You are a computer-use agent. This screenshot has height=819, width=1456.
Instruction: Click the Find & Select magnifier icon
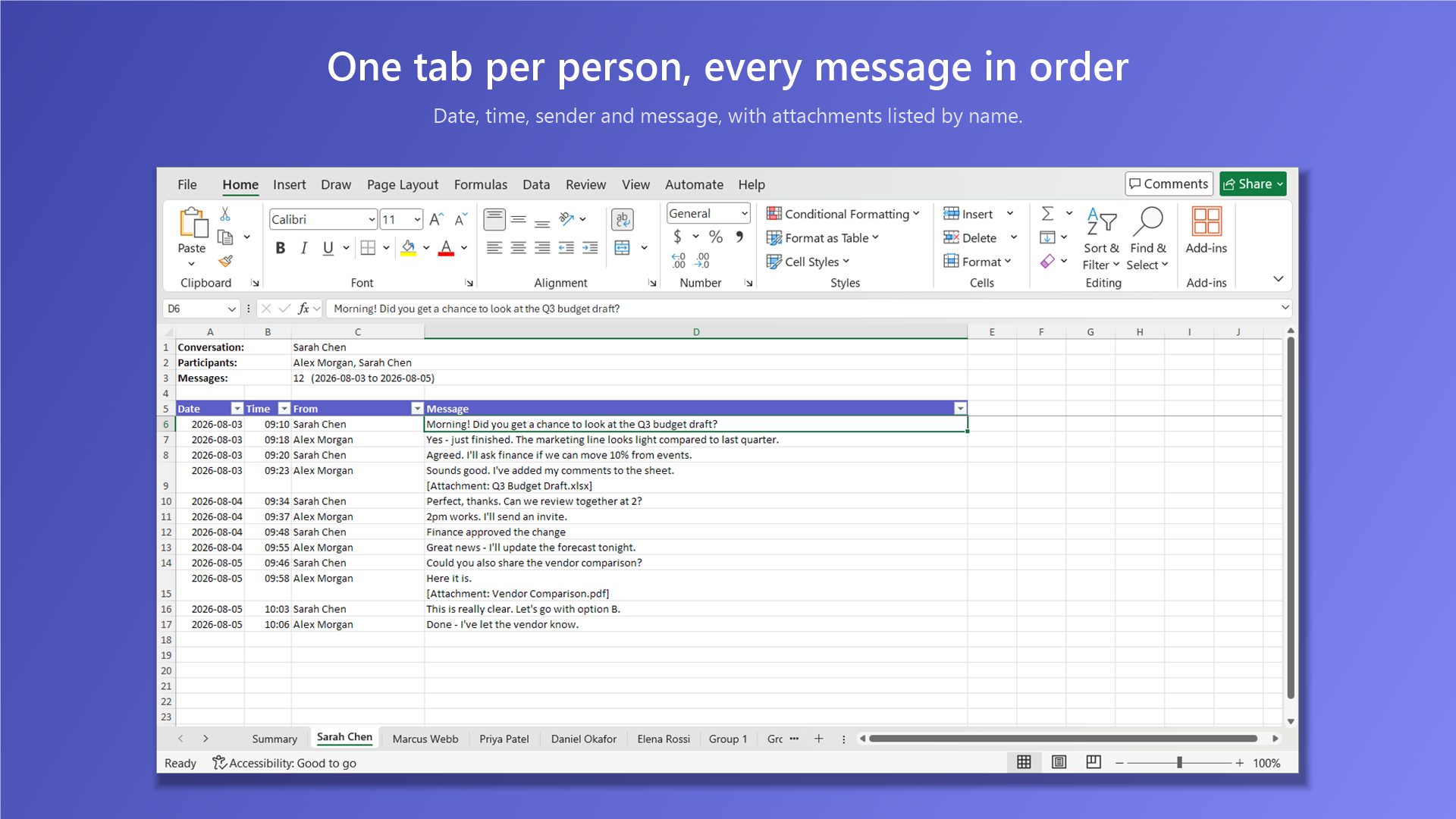(x=1148, y=221)
